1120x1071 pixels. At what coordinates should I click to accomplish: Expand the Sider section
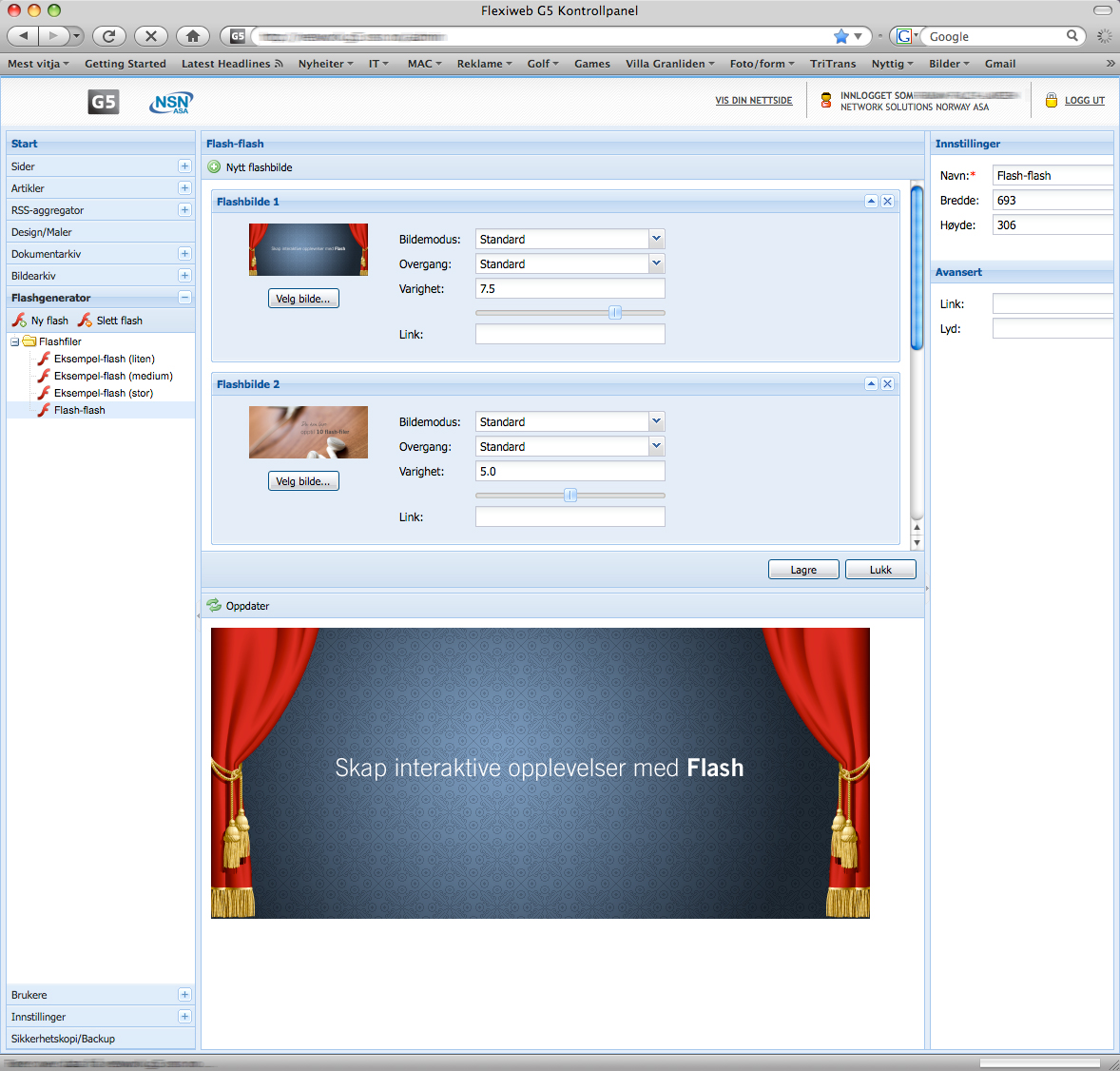(184, 166)
